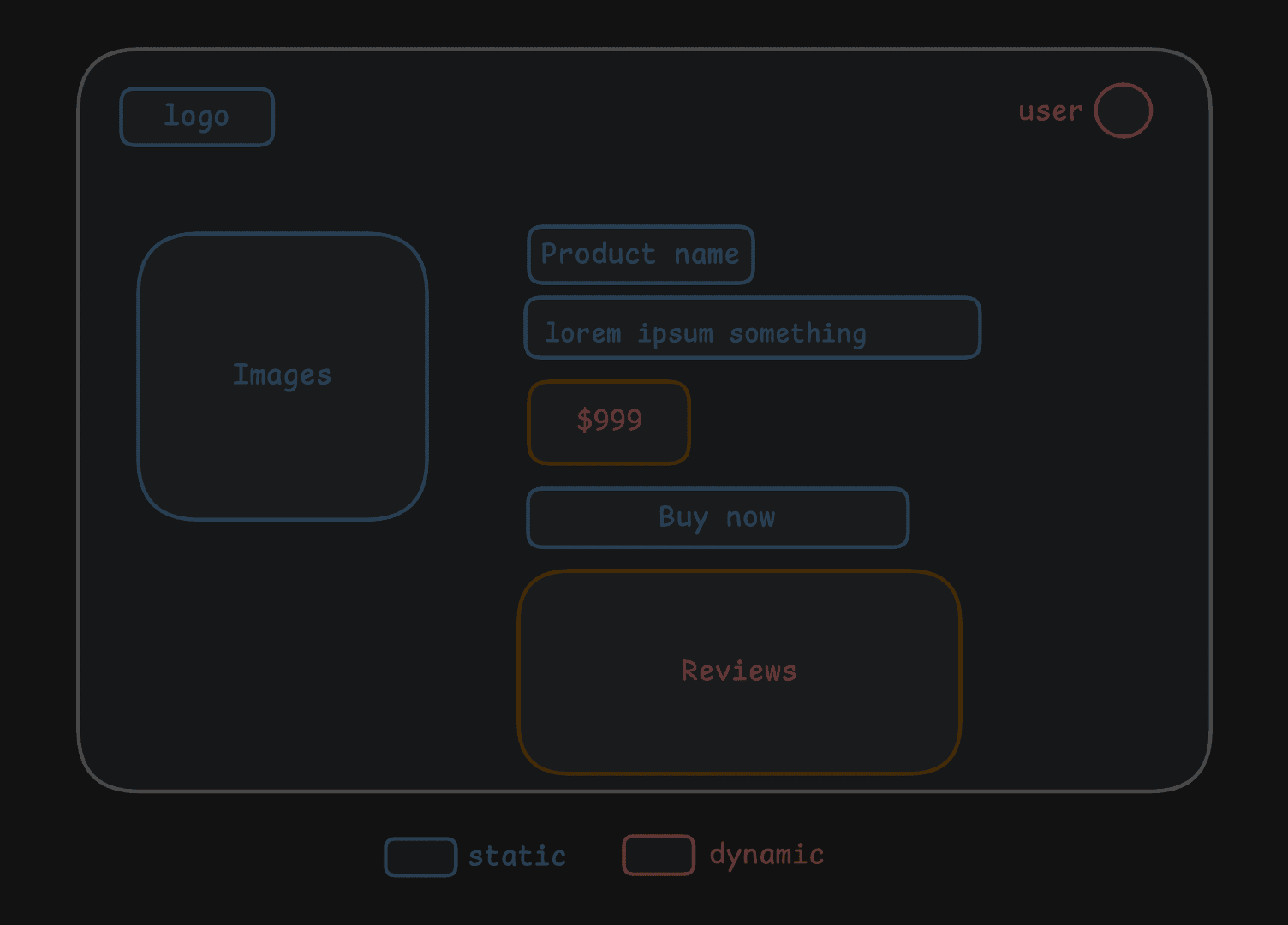Click the 'Product name' text
Image resolution: width=1288 pixels, height=925 pixels.
tap(640, 254)
